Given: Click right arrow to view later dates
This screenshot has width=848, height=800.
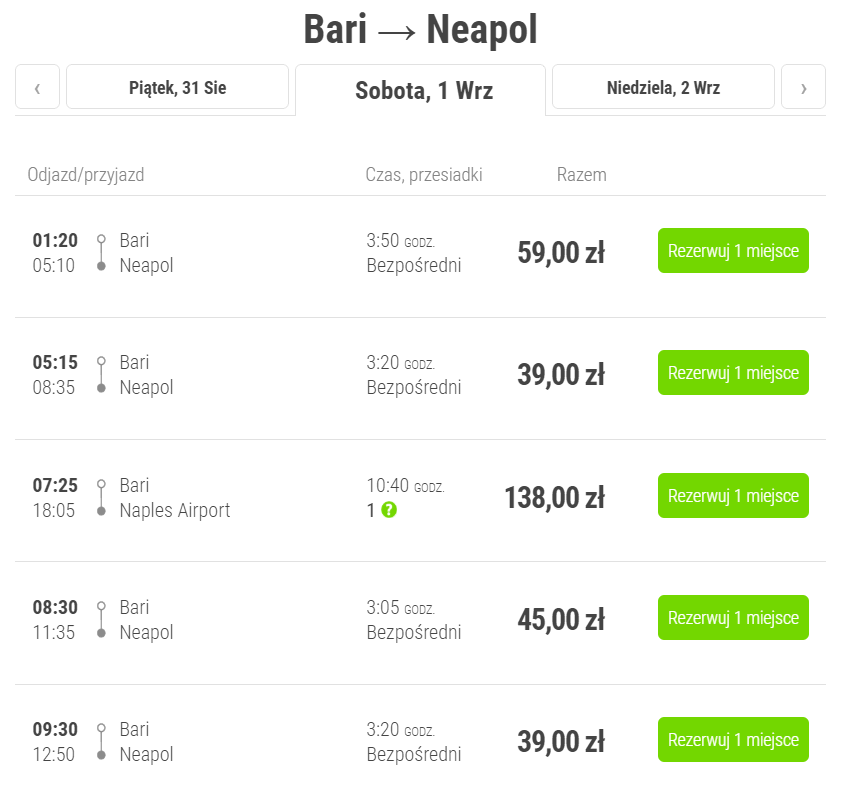Looking at the screenshot, I should click(803, 87).
